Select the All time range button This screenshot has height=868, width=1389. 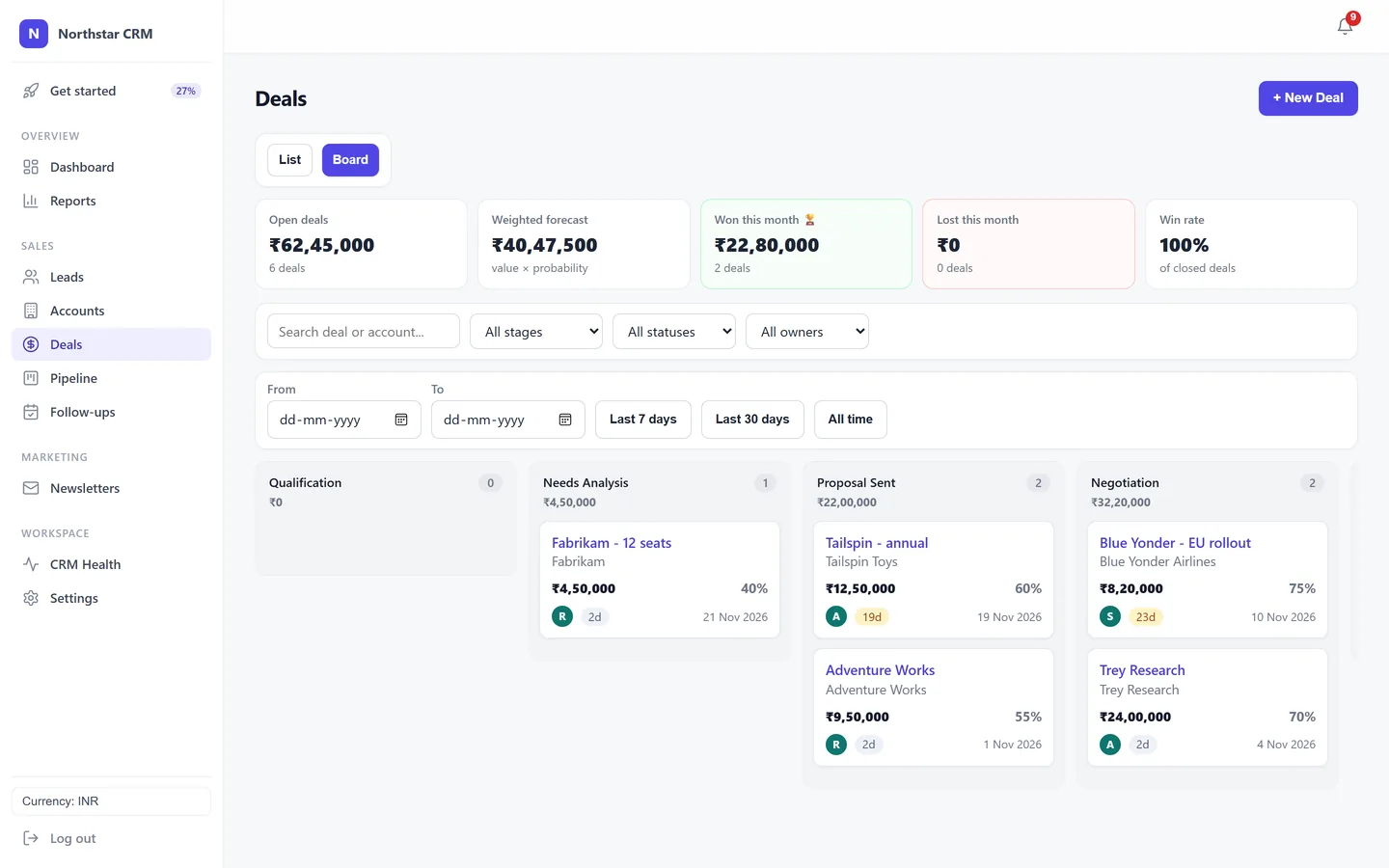click(x=851, y=420)
